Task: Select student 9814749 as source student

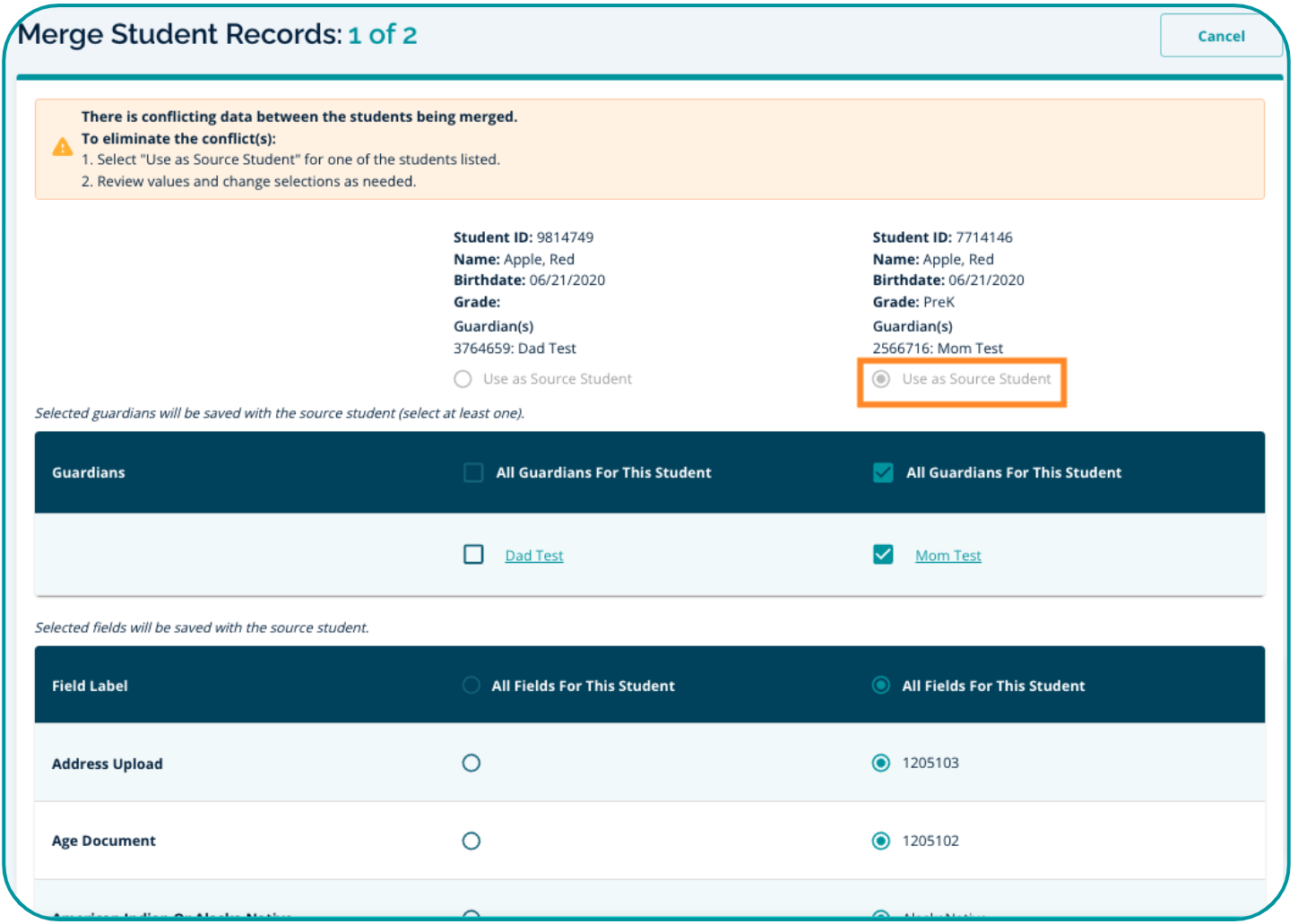Action: coord(463,379)
